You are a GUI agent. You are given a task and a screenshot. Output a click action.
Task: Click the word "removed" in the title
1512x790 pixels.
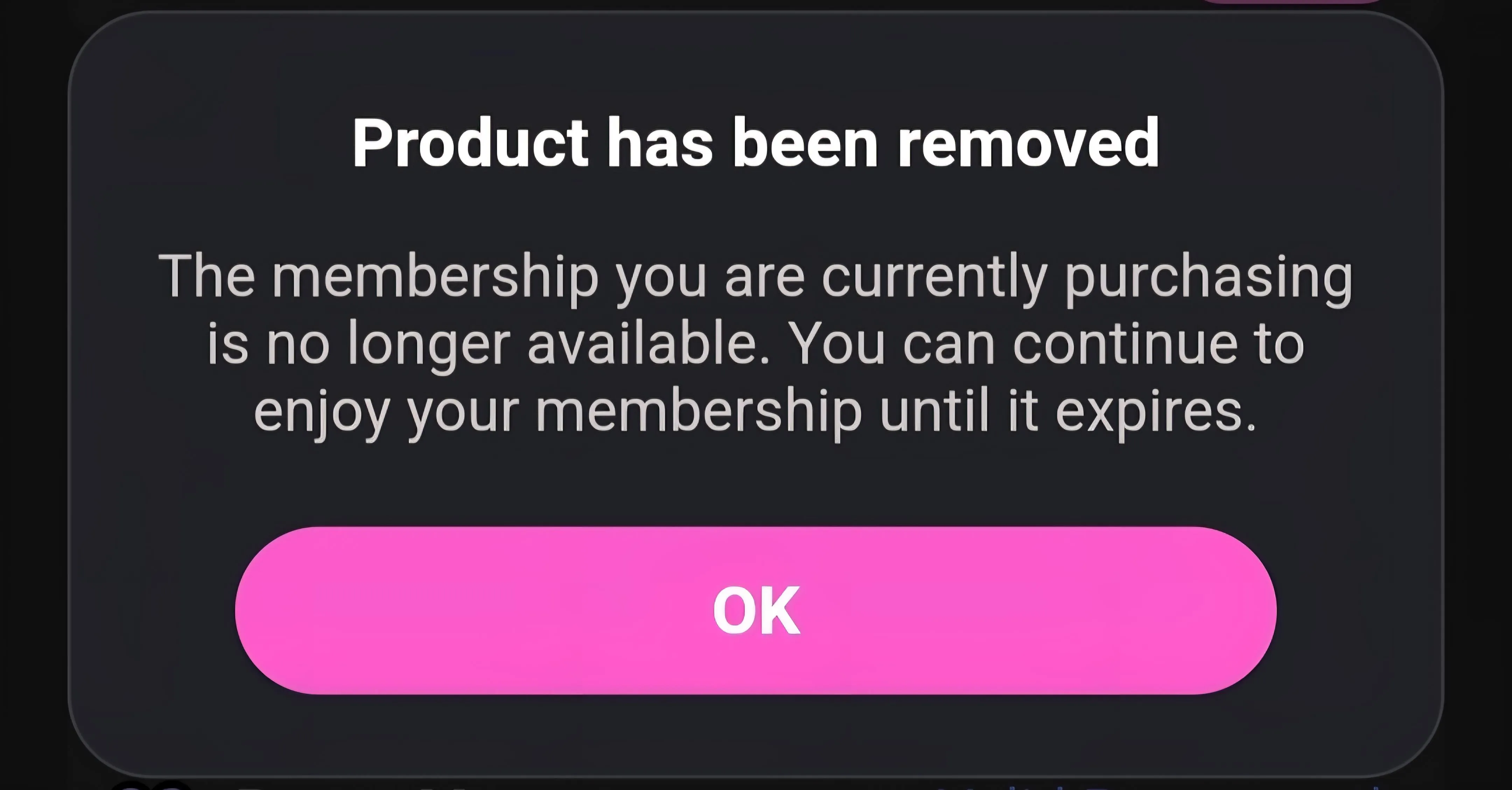point(1028,143)
